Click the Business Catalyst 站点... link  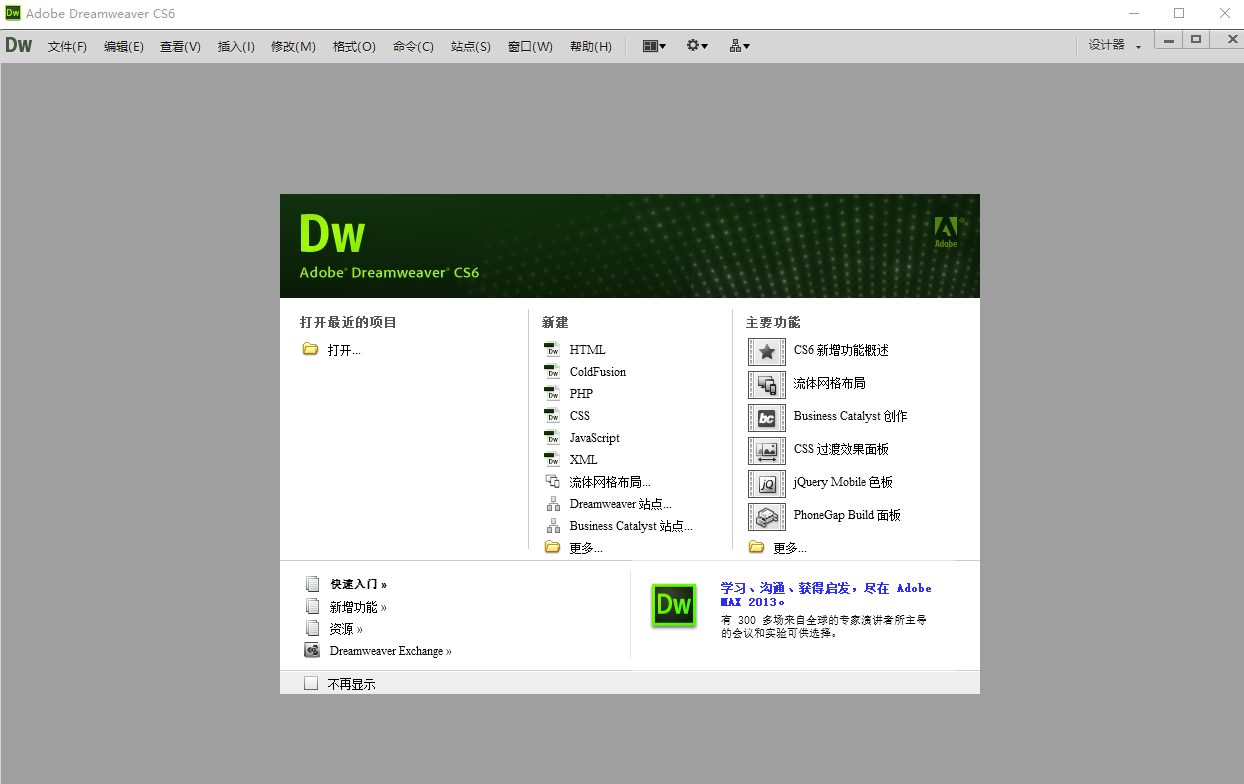tap(631, 526)
